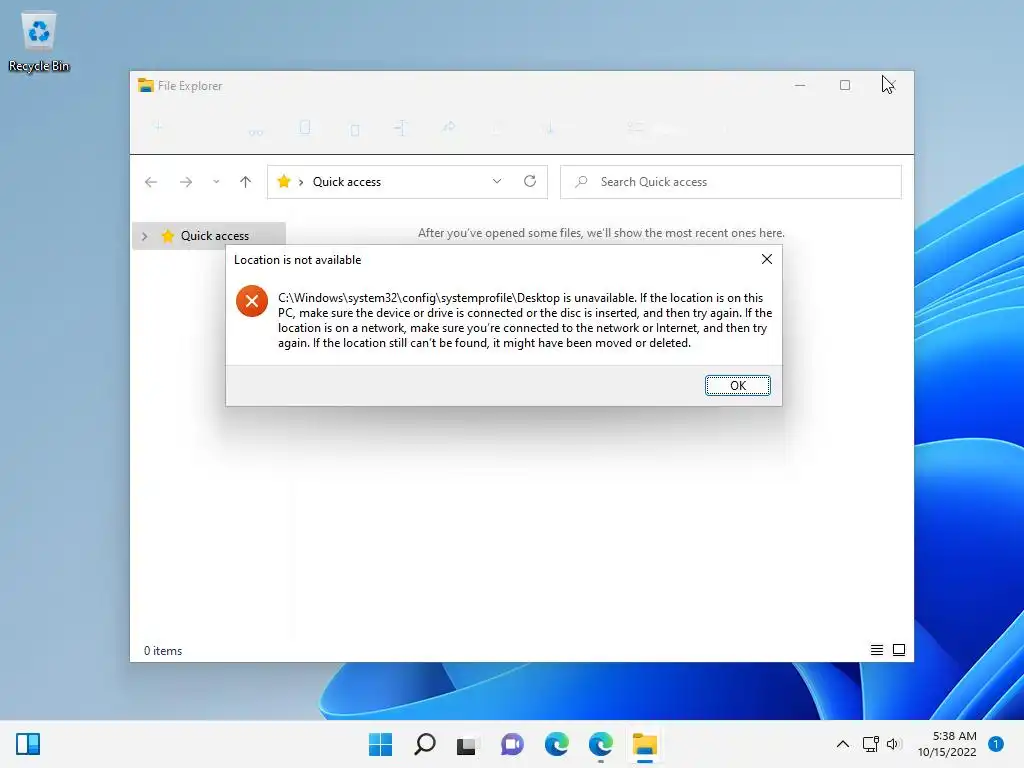Screen dimensions: 1024x768
Task: Open the Recycle Bin desktop icon
Action: click(x=39, y=42)
